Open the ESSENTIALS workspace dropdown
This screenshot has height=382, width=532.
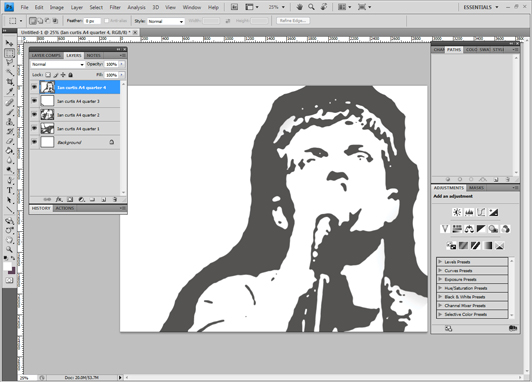(481, 7)
